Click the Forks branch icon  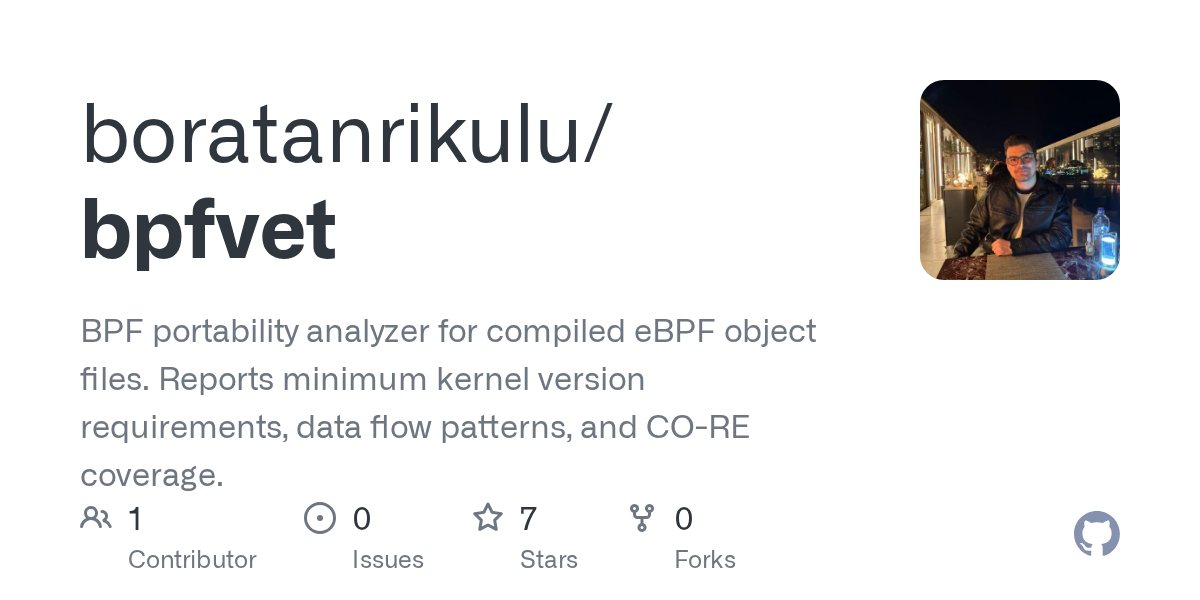tap(642, 518)
